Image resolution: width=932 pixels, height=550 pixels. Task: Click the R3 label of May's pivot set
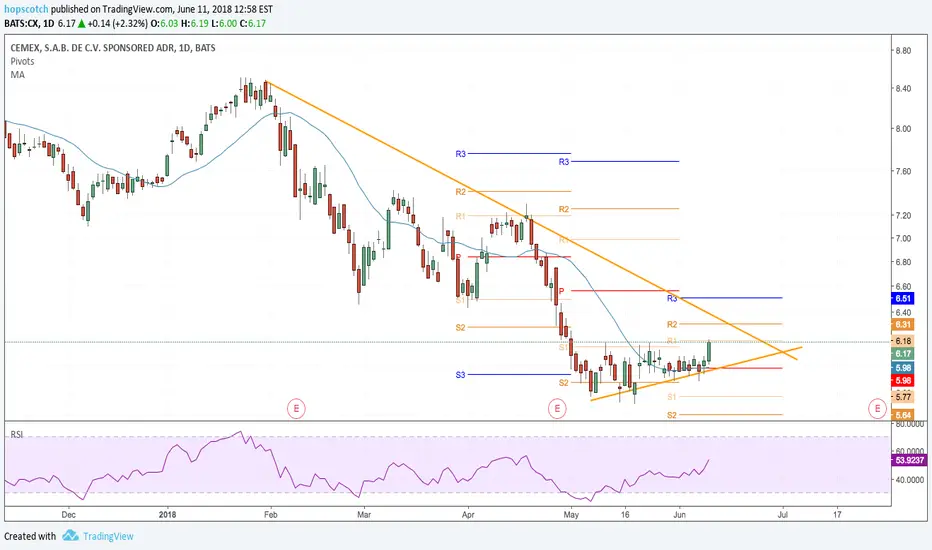click(564, 162)
